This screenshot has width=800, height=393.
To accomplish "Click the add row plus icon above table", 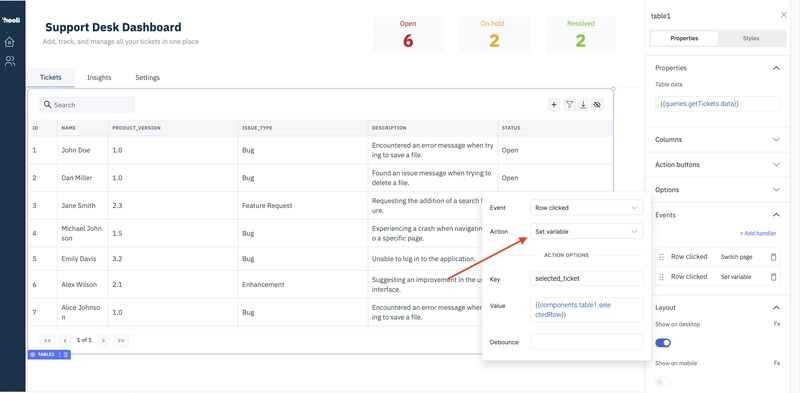I will pyautogui.click(x=554, y=105).
